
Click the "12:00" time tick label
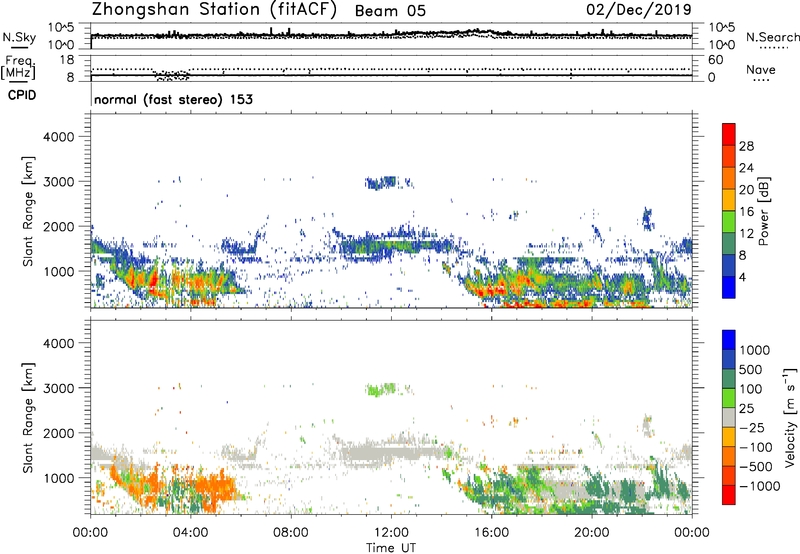click(x=391, y=533)
